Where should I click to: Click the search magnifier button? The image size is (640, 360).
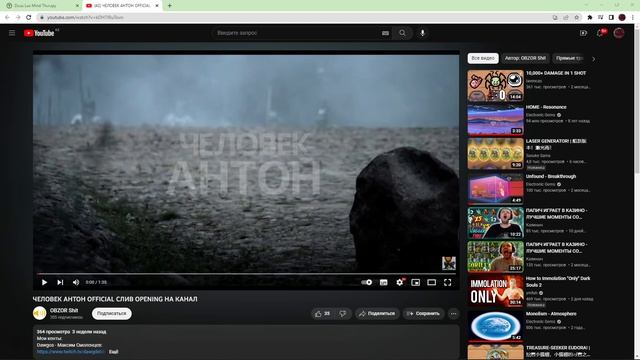(402, 33)
